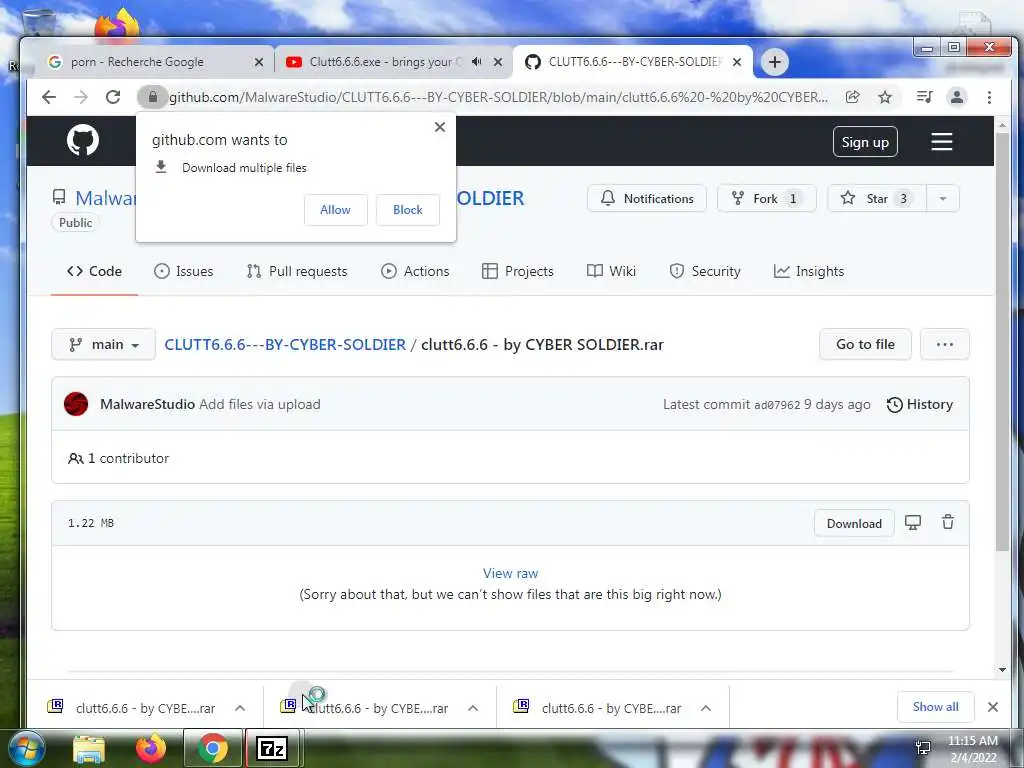Expand options for third clutt6.6.6 download
This screenshot has height=768, width=1024.
click(x=705, y=708)
